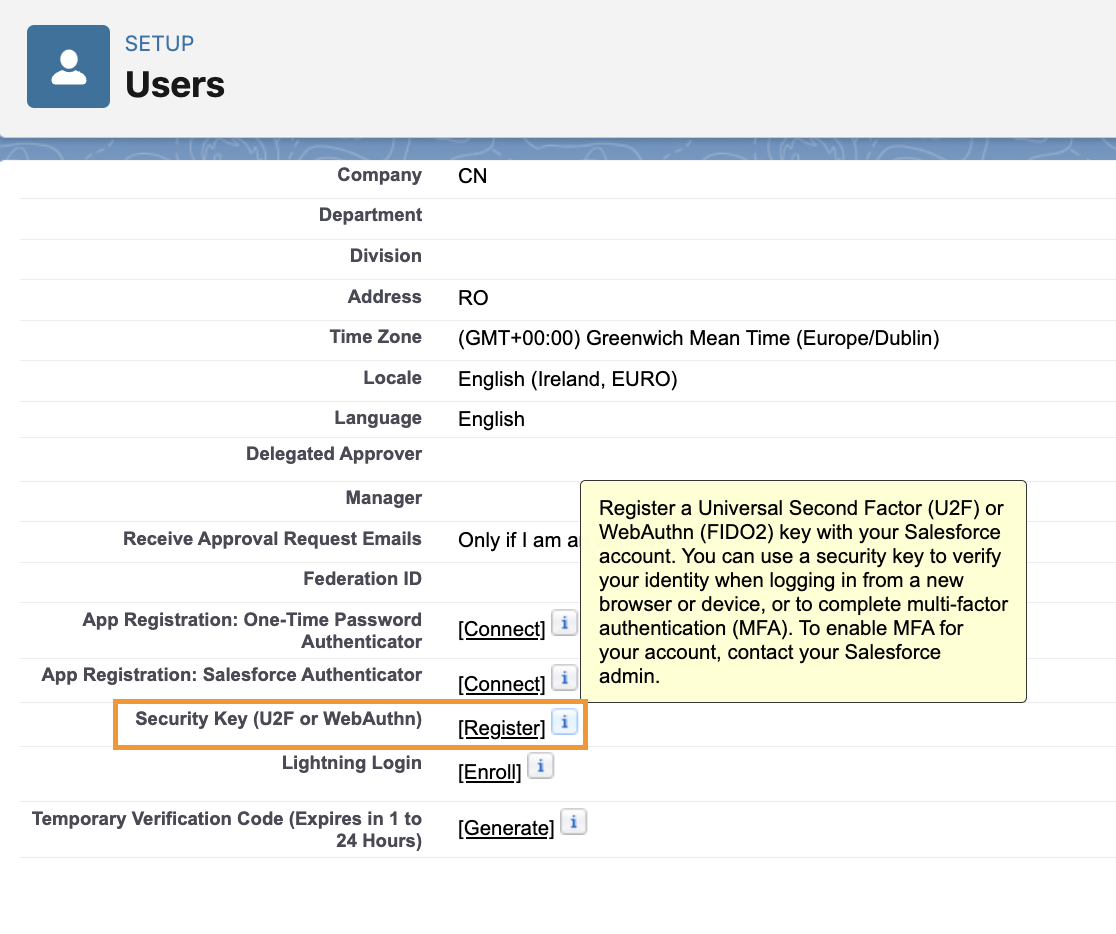This screenshot has height=934, width=1116.
Task: Click the App Registration: Salesforce Authenticator label
Action: (232, 675)
